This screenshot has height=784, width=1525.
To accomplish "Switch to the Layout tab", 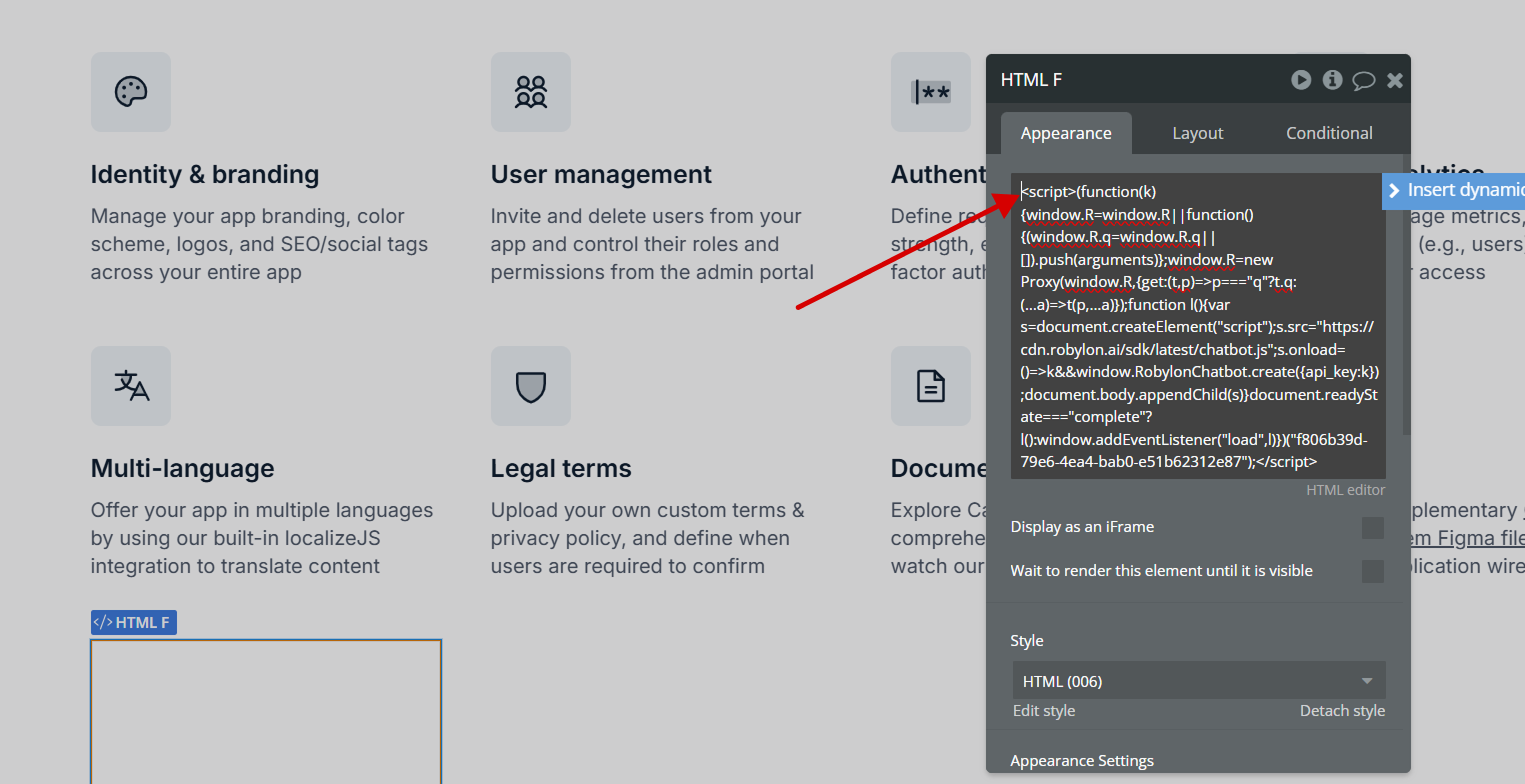I will point(1197,132).
